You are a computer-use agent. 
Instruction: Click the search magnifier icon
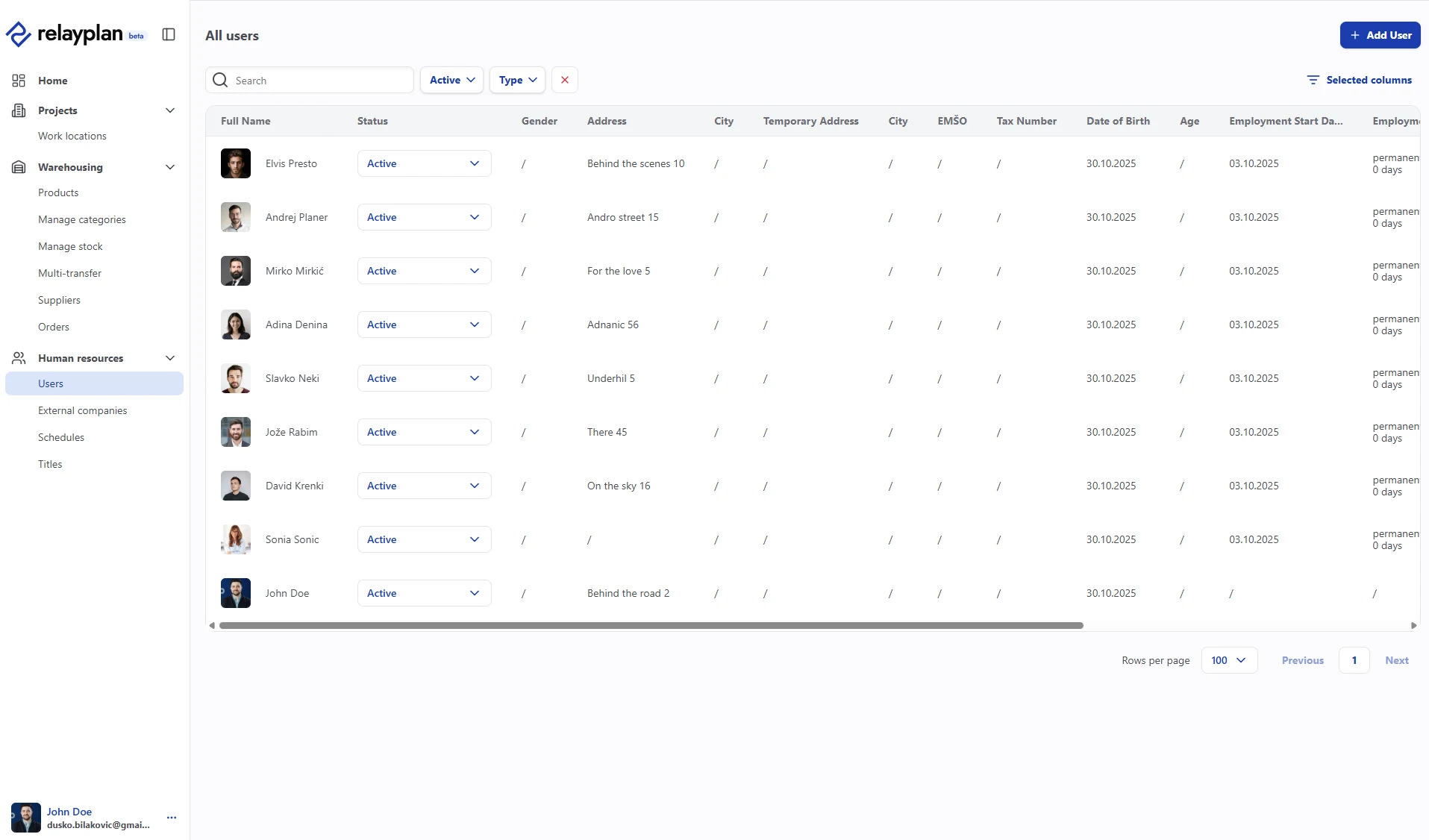(x=220, y=80)
